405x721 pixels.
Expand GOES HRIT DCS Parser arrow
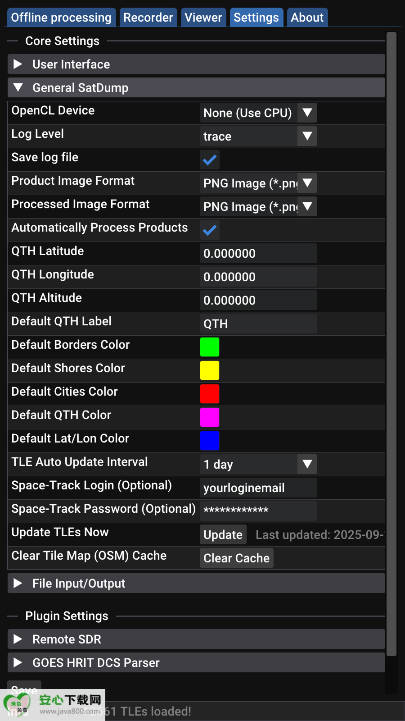18,663
